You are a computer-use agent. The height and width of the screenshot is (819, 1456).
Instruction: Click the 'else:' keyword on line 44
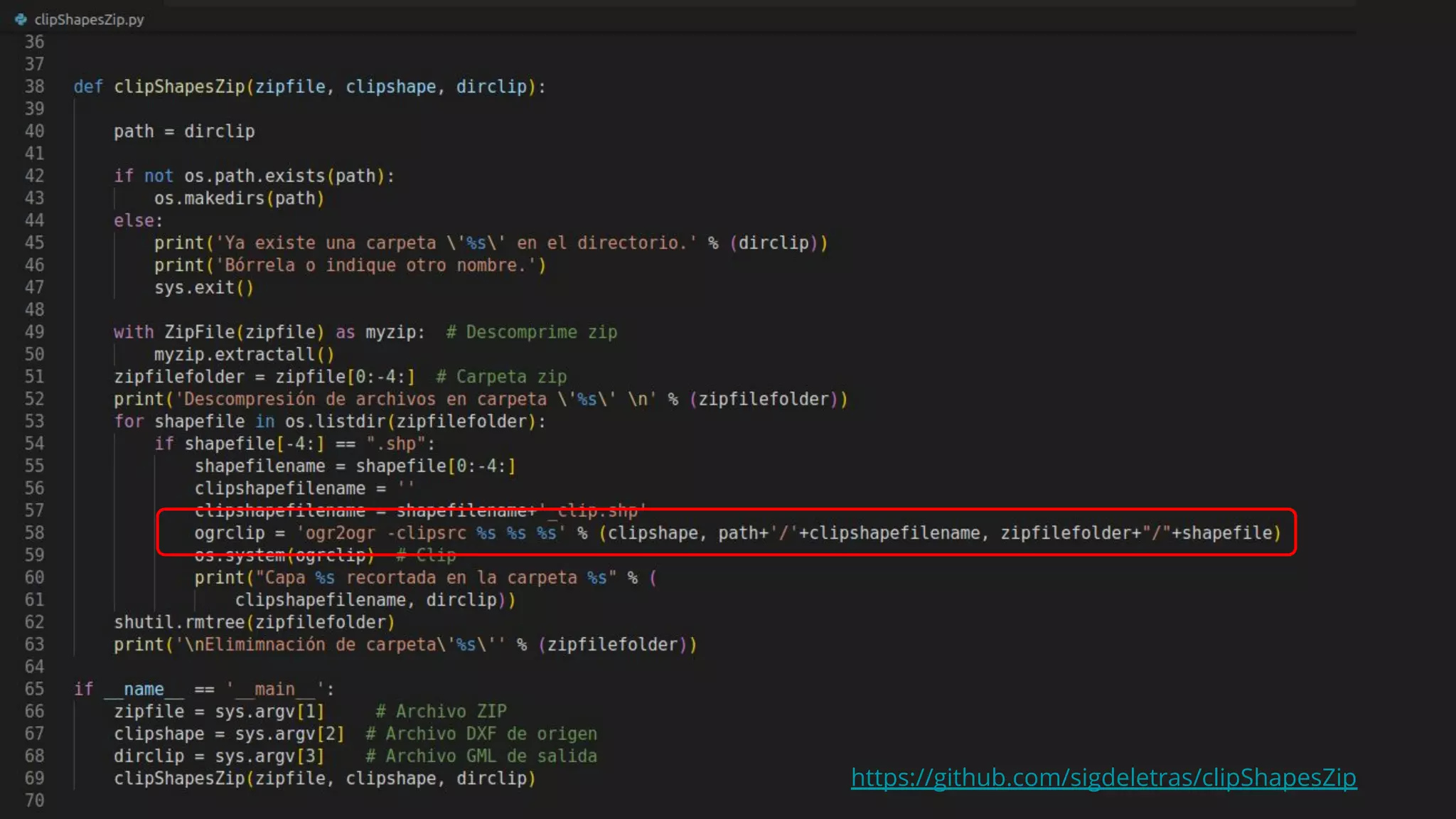pos(138,220)
